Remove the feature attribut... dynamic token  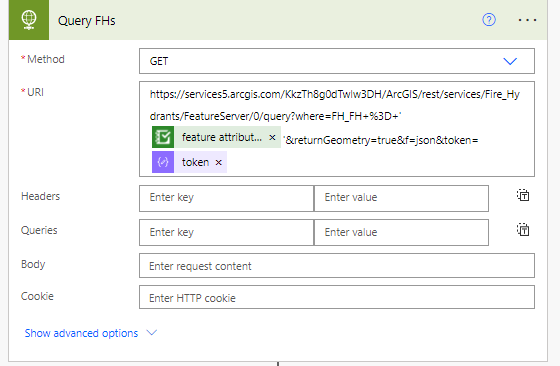272,137
